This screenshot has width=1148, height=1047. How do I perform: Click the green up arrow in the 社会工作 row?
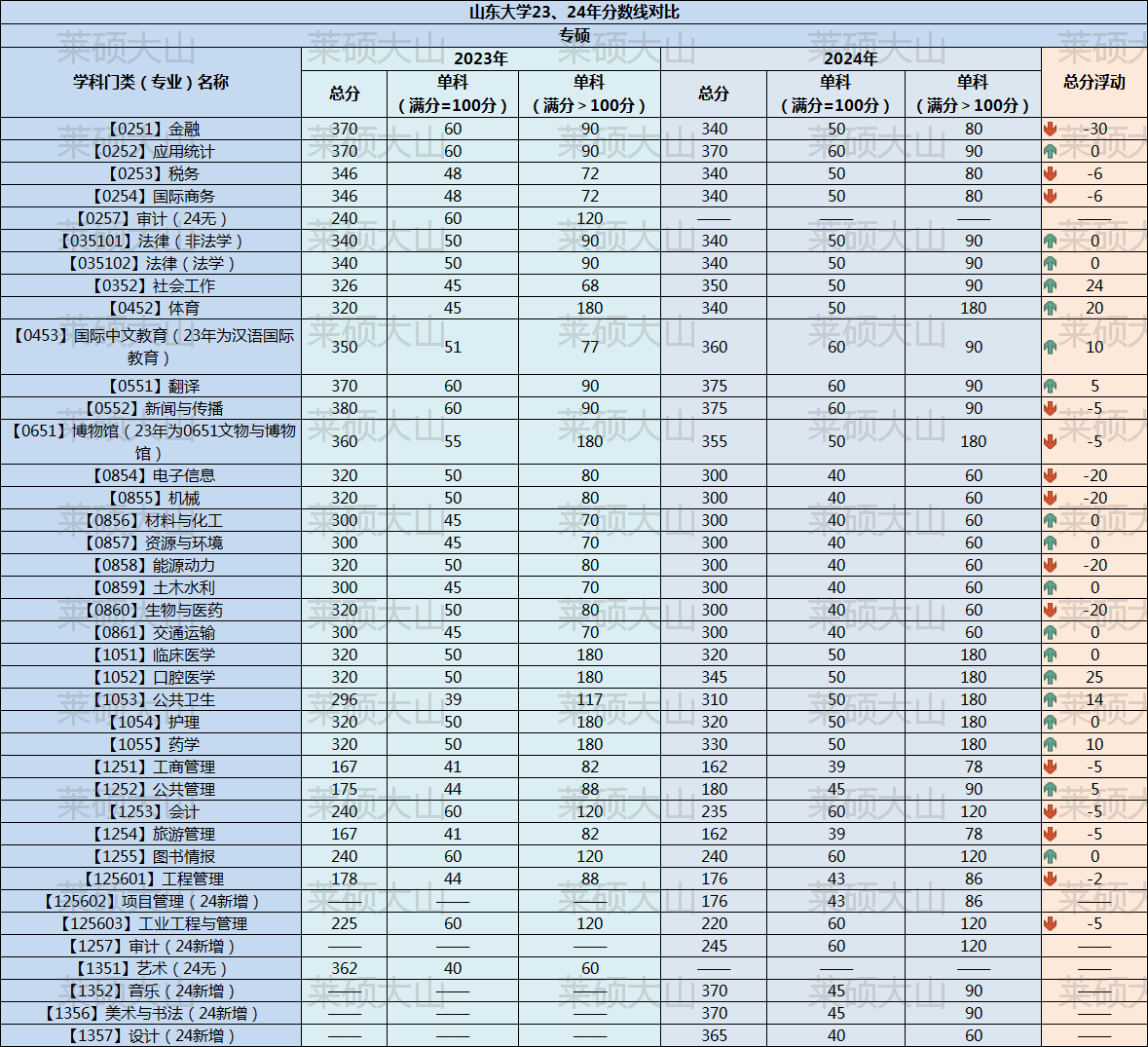coord(1050,285)
